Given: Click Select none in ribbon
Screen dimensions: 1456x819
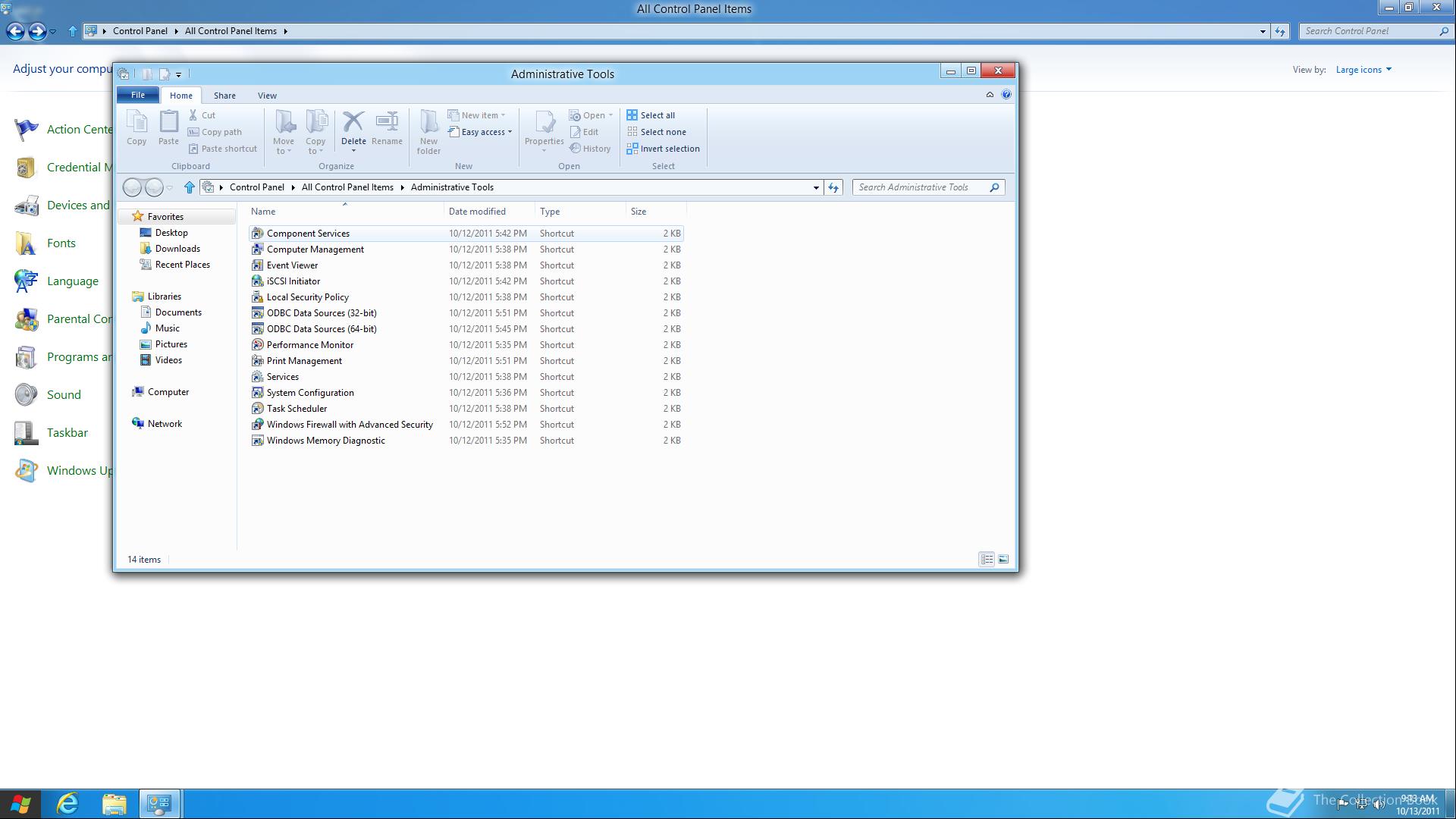Looking at the screenshot, I should pyautogui.click(x=656, y=132).
